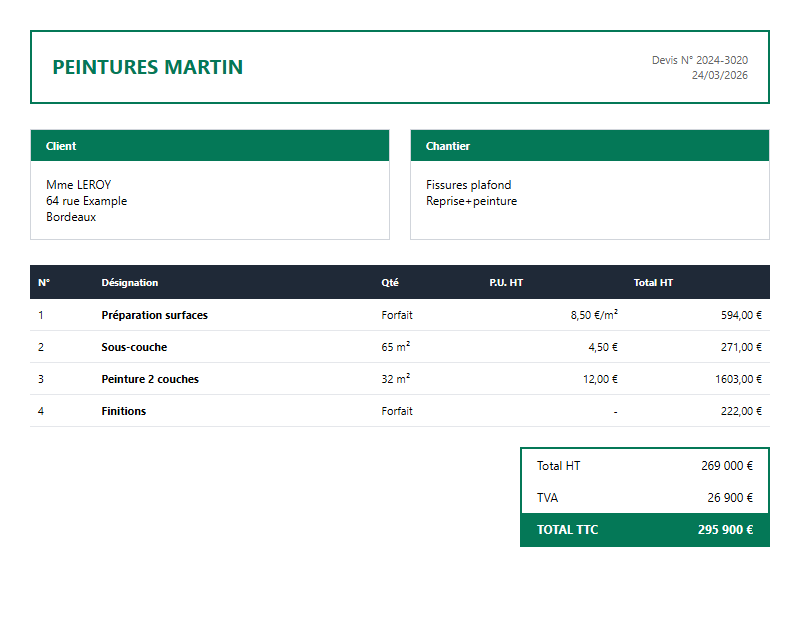Screen dimensions: 800x627
Task: Click the Total HT column header
Action: click(x=653, y=283)
